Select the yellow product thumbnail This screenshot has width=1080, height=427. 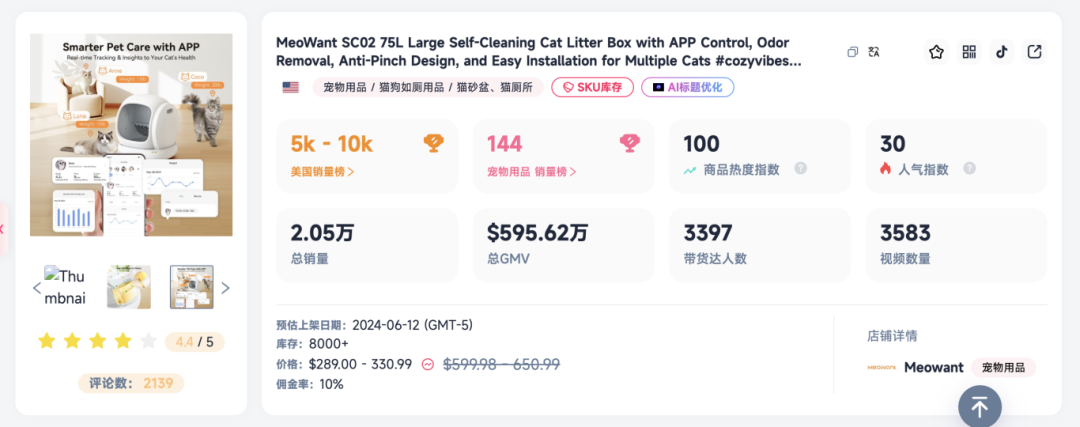click(x=129, y=287)
